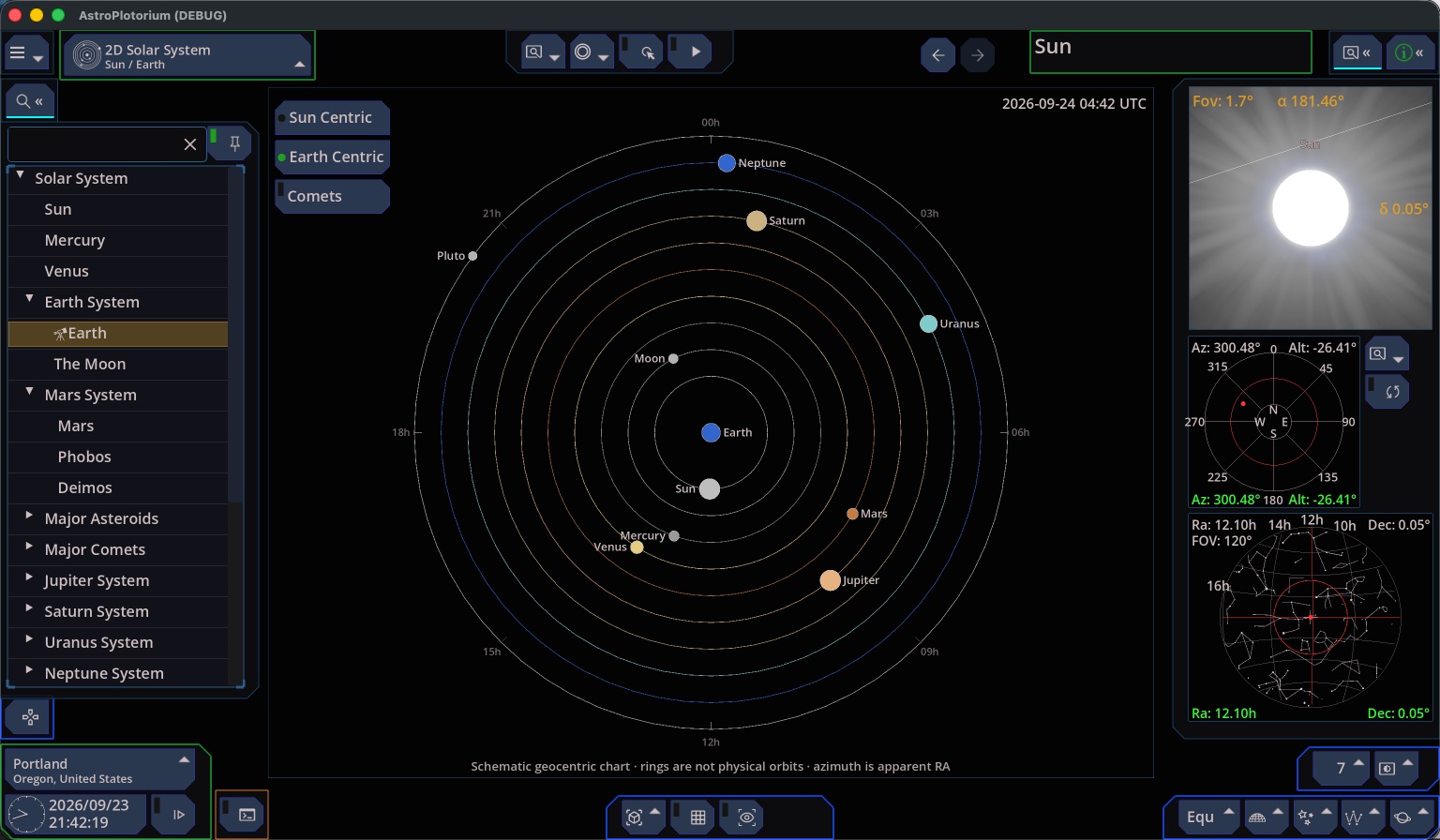Toggle the play animation button in top toolbar

690,52
